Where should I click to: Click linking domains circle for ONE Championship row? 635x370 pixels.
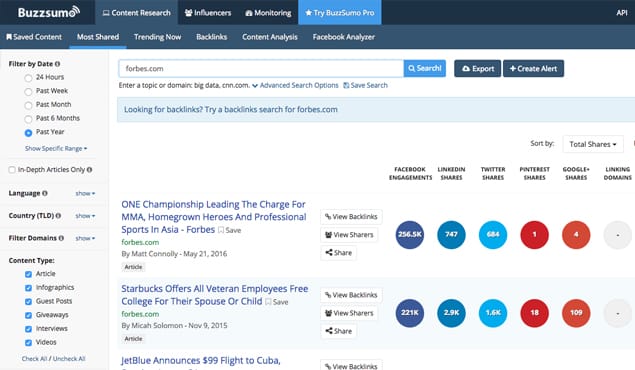coord(618,235)
